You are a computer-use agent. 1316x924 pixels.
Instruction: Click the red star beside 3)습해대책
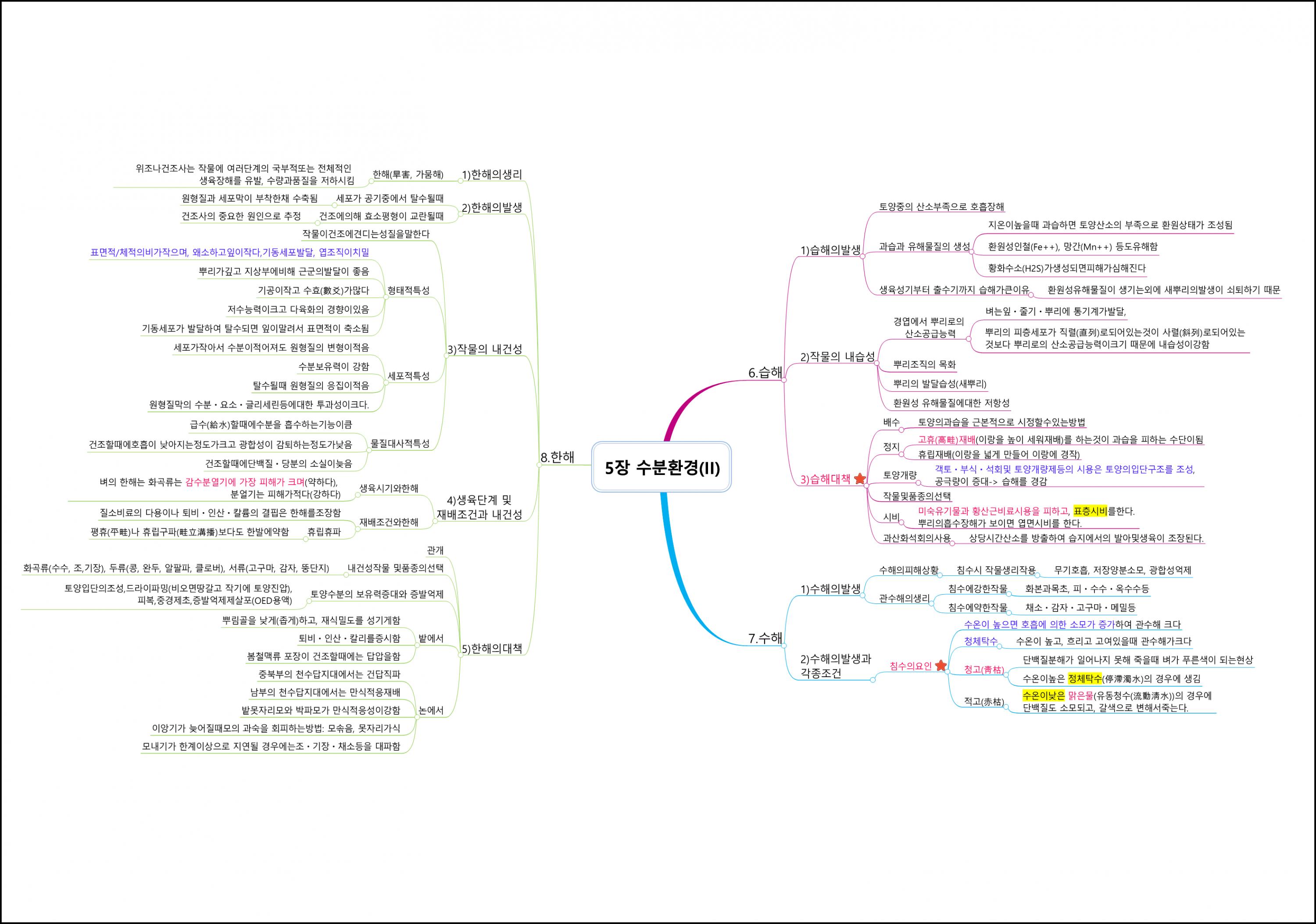pyautogui.click(x=859, y=479)
